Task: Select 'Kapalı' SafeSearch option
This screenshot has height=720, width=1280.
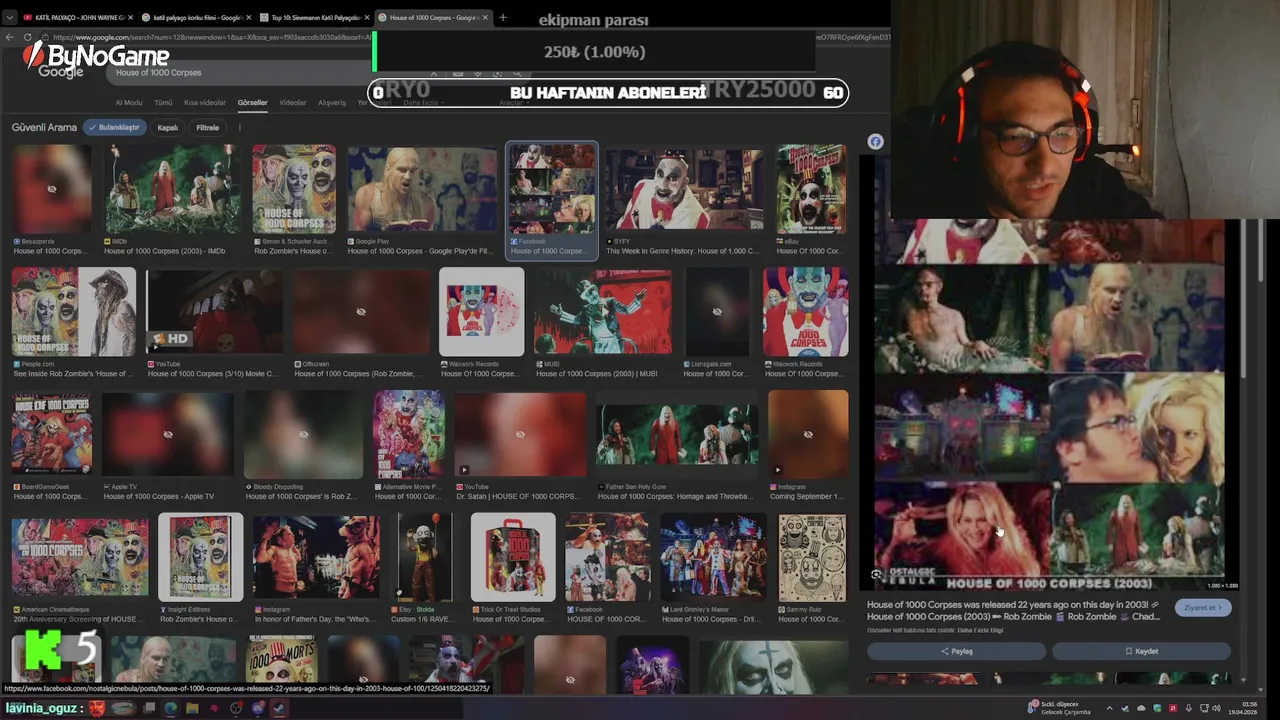Action: point(167,127)
